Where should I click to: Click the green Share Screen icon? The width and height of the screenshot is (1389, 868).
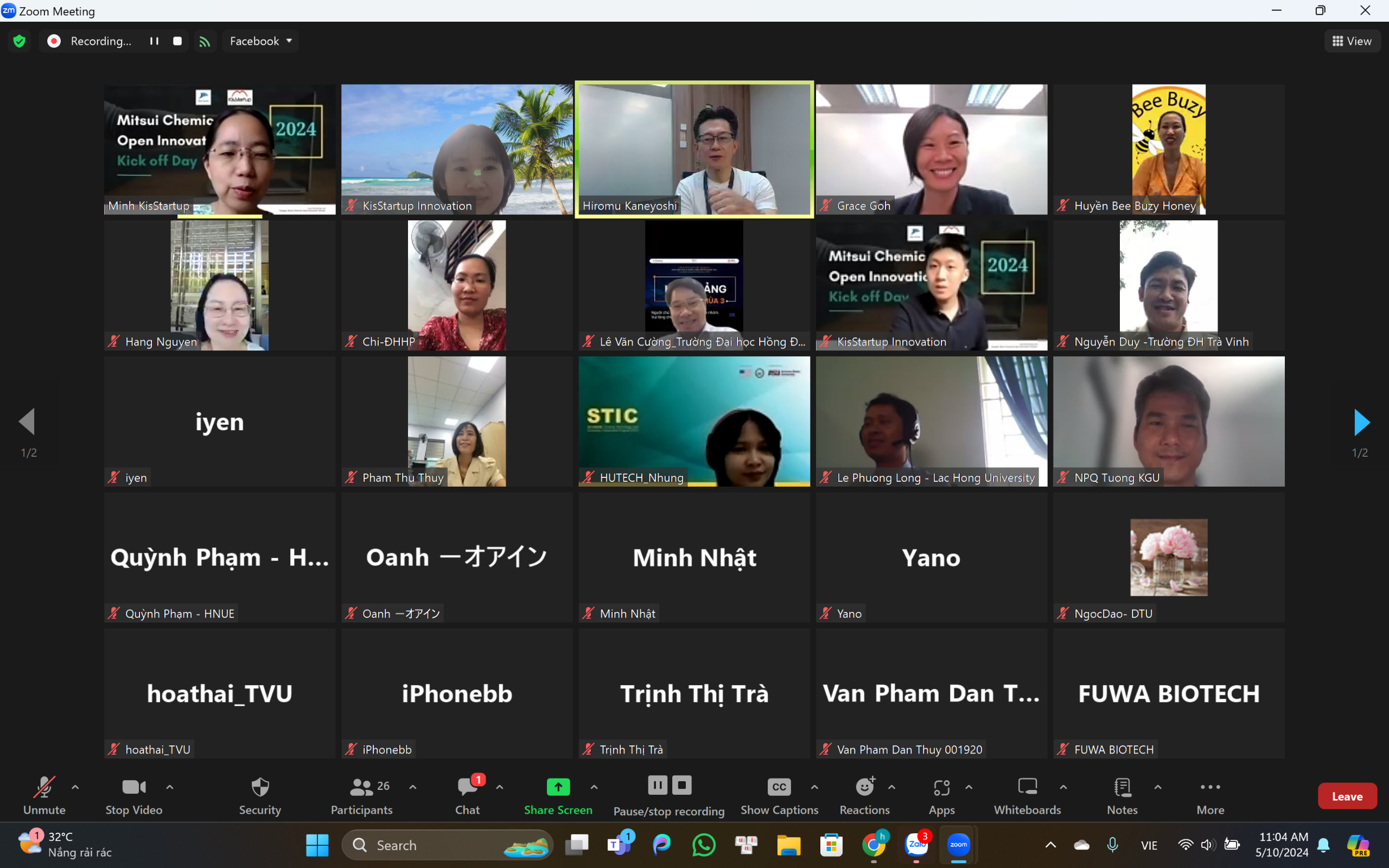tap(558, 787)
